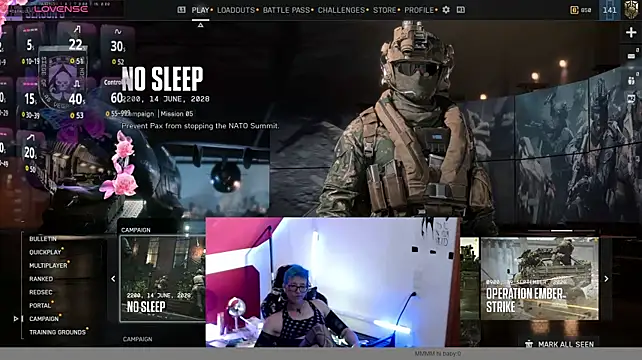The height and width of the screenshot is (360, 642).
Task: Open the messages icon in right sidebar
Action: click(x=631, y=56)
